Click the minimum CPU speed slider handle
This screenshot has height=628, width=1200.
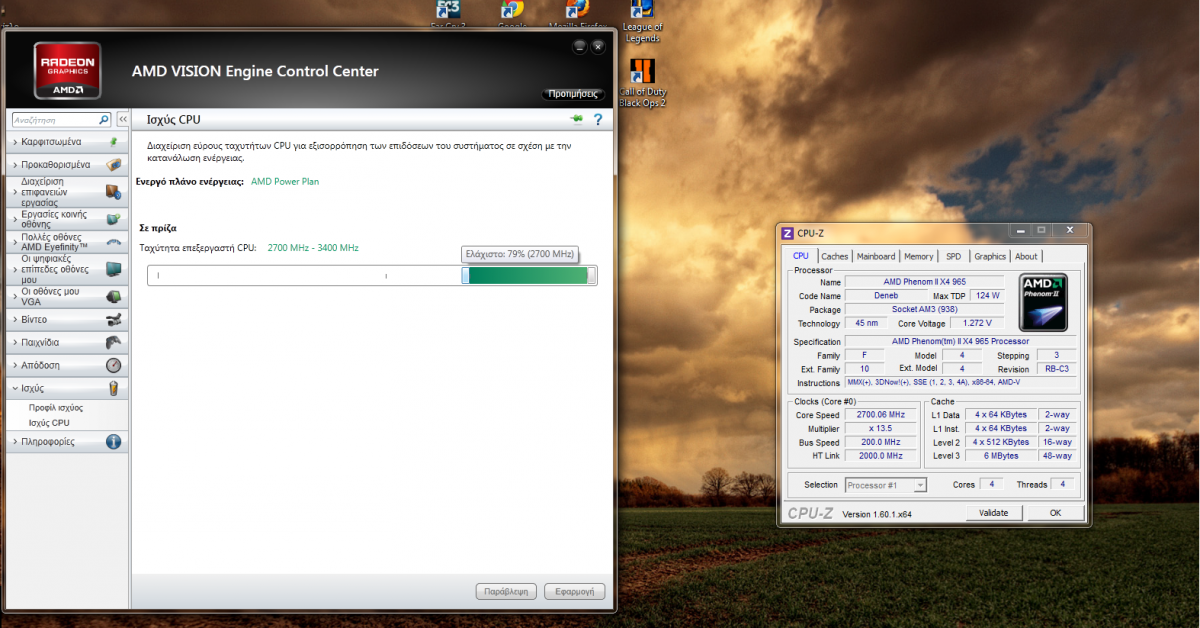(x=465, y=275)
